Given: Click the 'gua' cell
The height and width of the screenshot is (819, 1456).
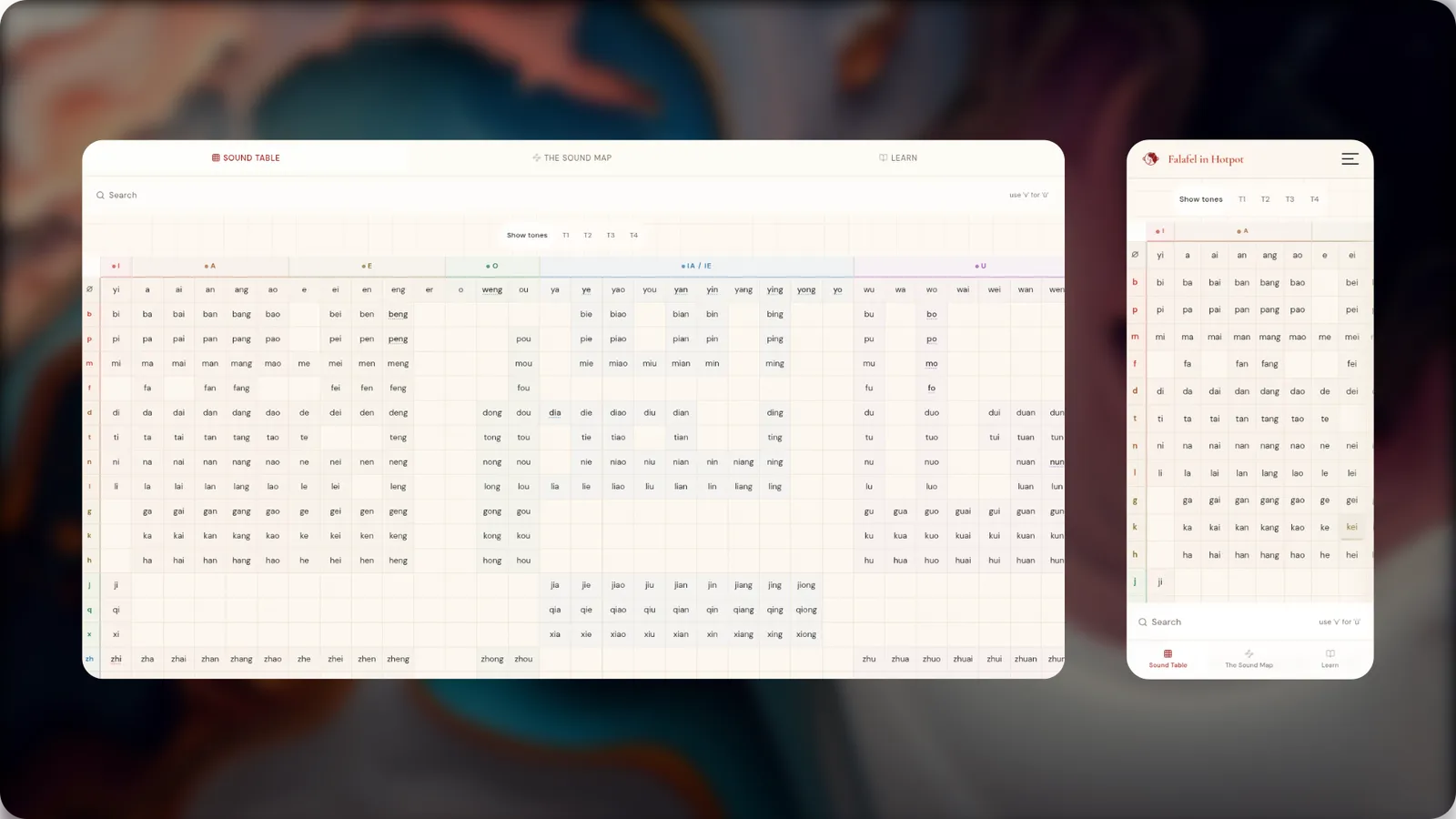Looking at the screenshot, I should click(x=900, y=511).
